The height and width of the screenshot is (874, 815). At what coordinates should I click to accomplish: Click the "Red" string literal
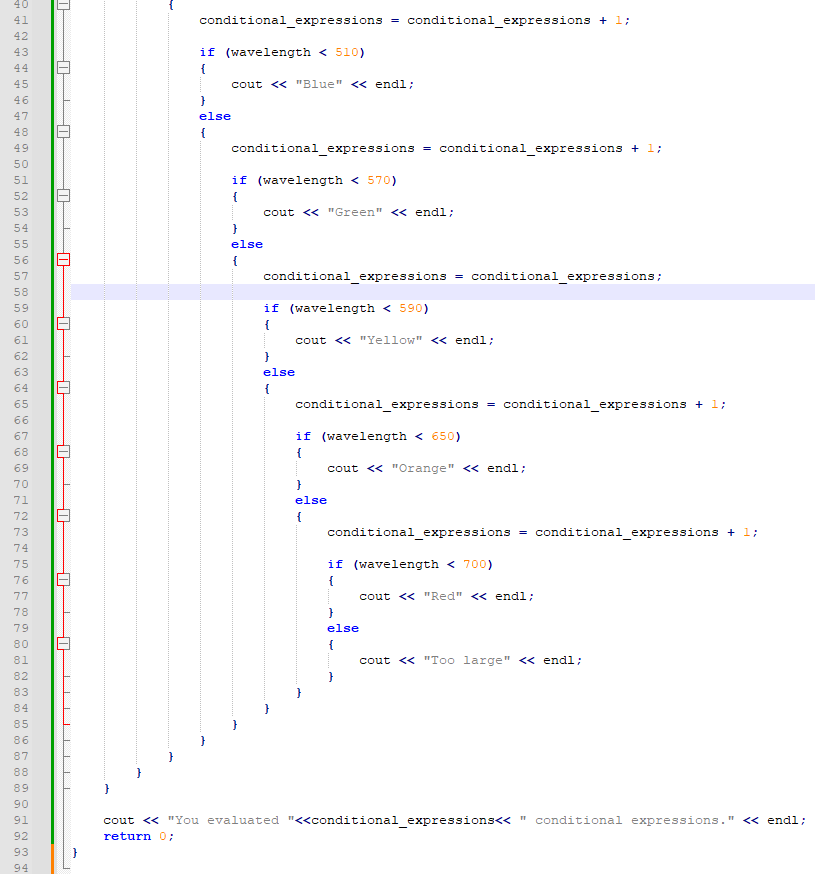443,596
